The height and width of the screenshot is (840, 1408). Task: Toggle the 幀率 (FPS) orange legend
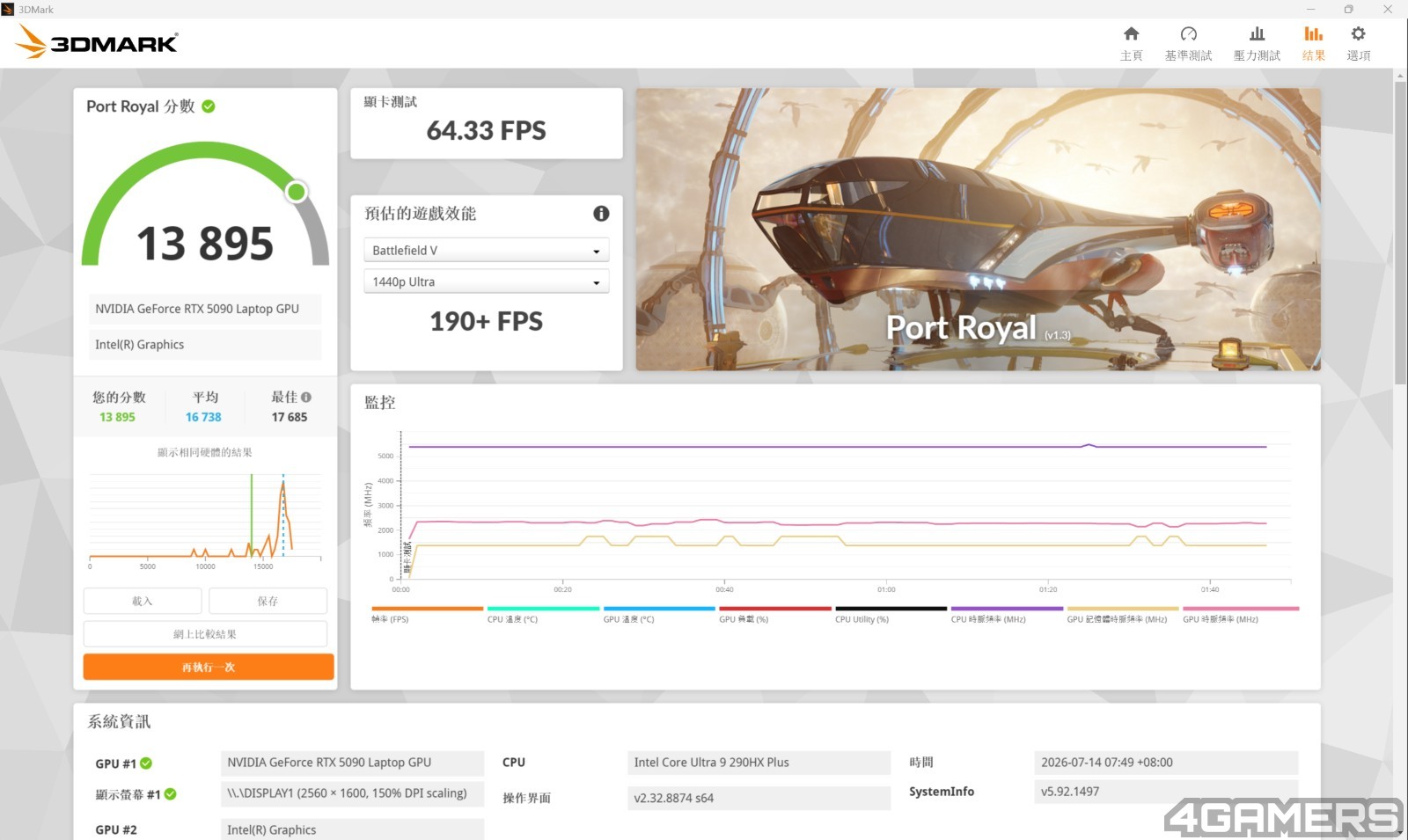pyautogui.click(x=427, y=614)
